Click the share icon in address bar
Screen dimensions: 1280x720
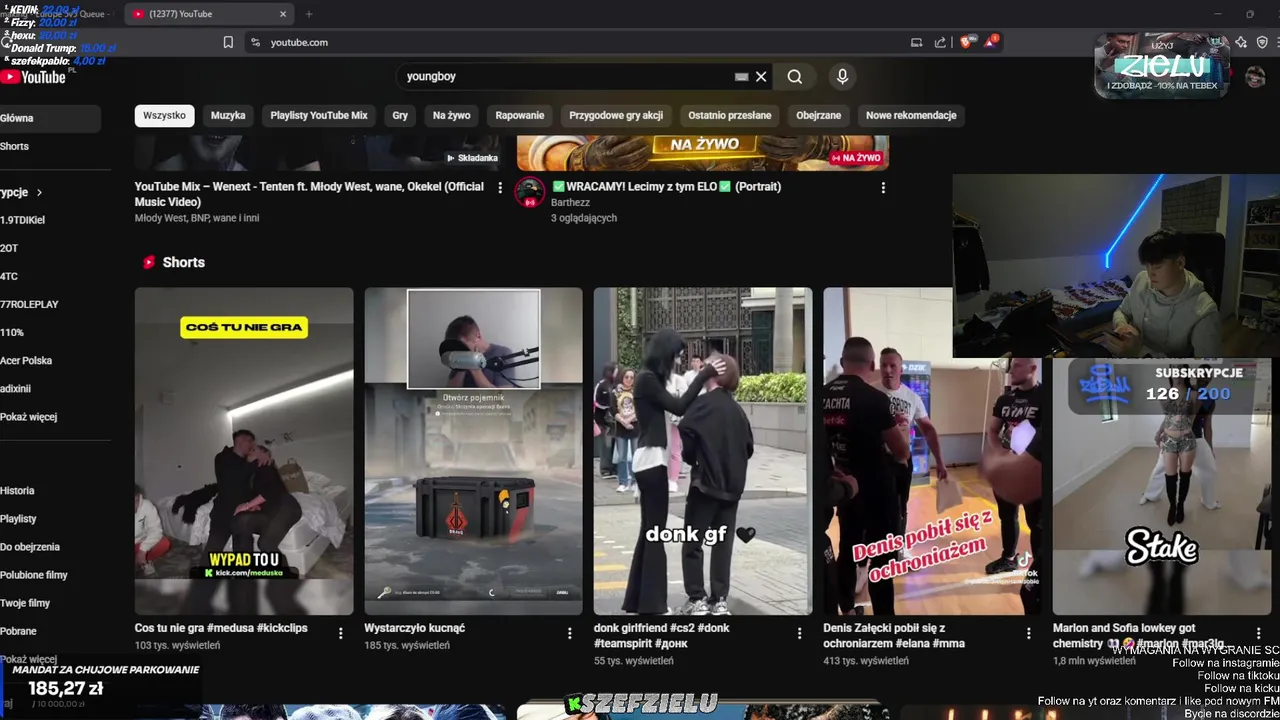click(x=940, y=42)
